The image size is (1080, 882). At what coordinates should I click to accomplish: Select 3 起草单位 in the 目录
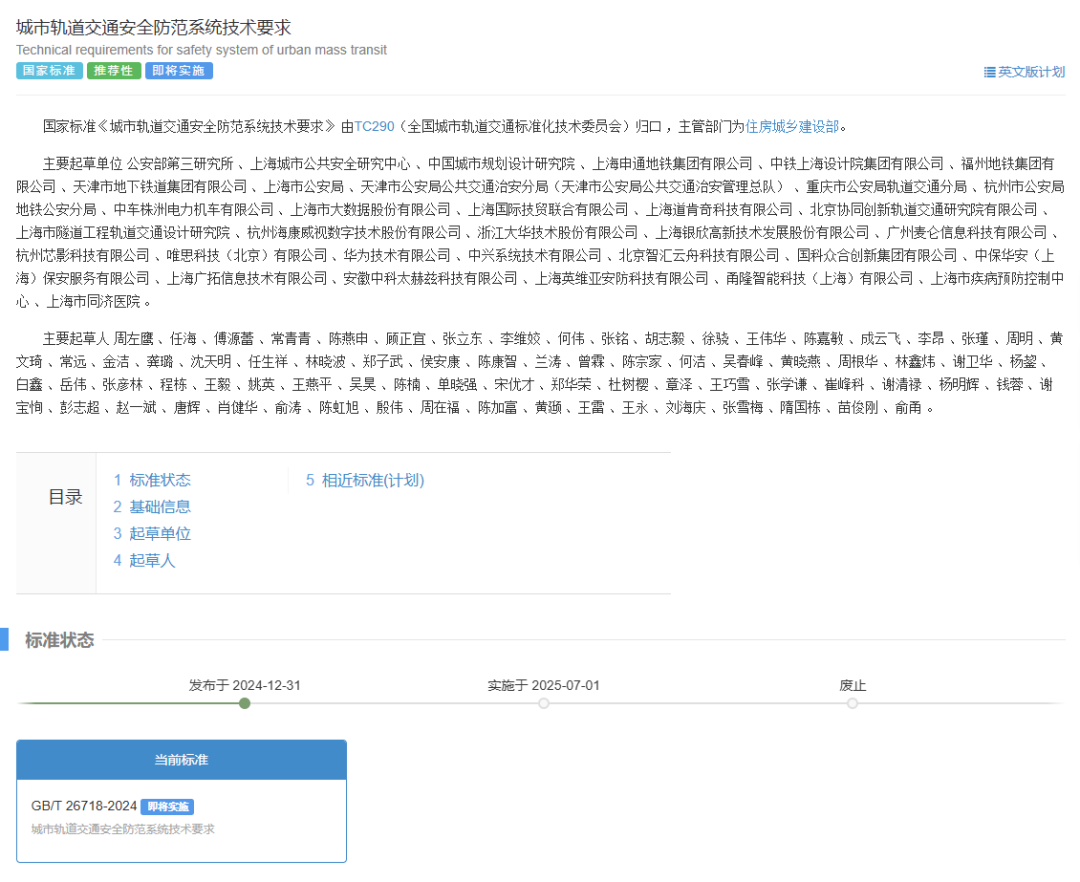coord(152,534)
